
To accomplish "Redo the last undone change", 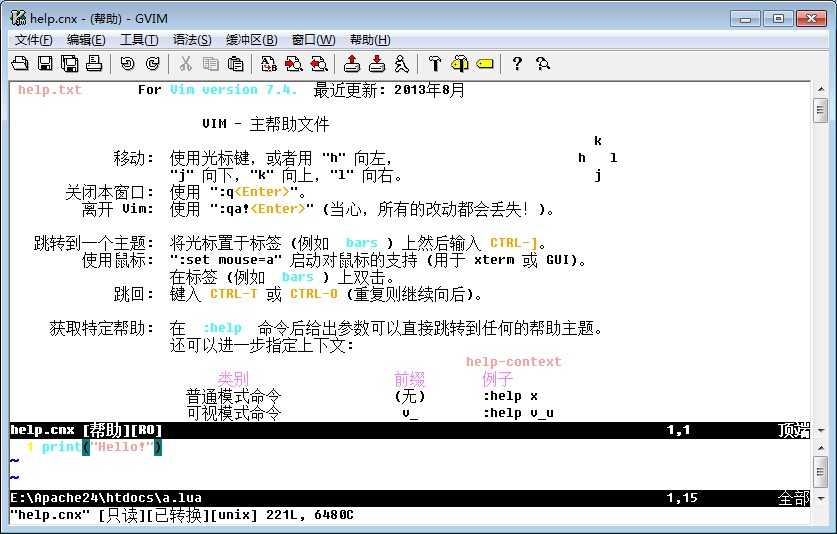I will pyautogui.click(x=153, y=64).
